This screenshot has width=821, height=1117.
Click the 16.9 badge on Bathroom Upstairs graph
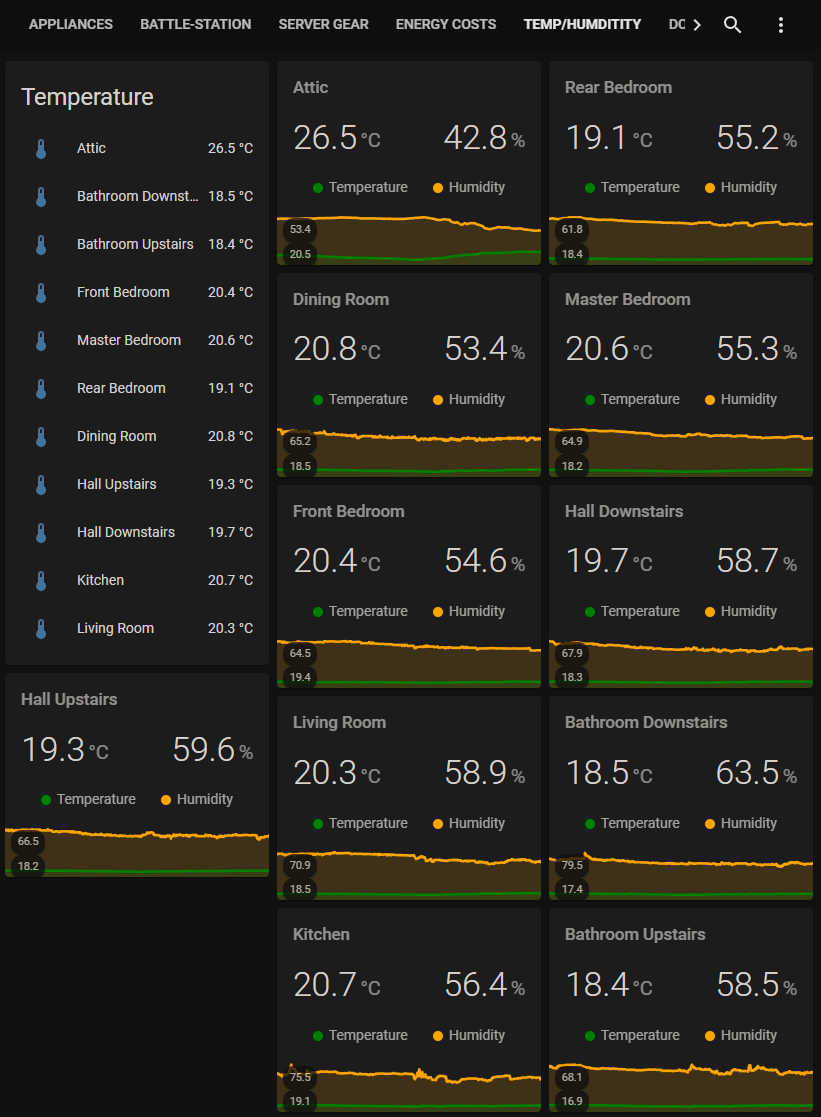(x=572, y=1101)
